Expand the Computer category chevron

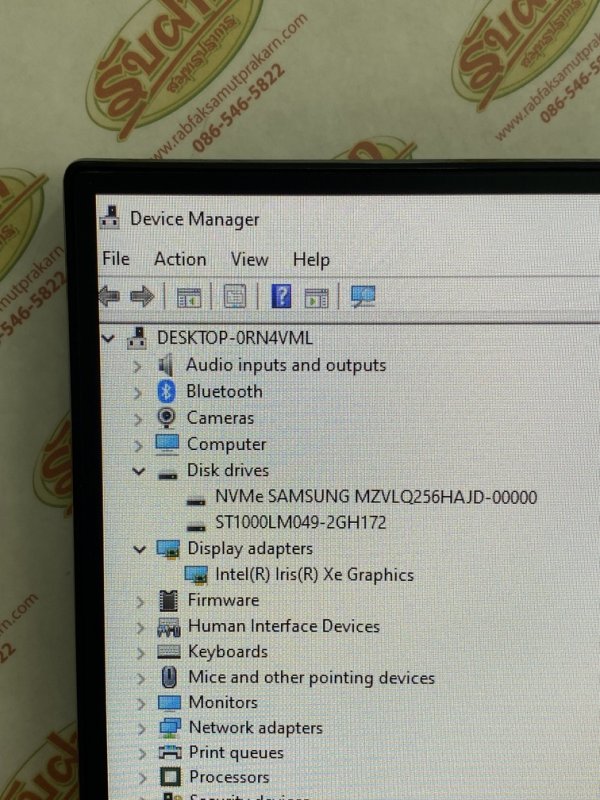click(138, 445)
